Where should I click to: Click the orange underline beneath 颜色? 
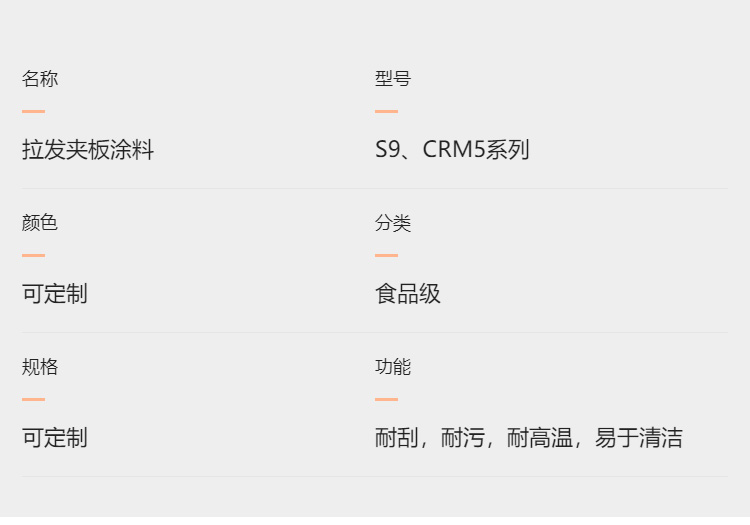33,255
